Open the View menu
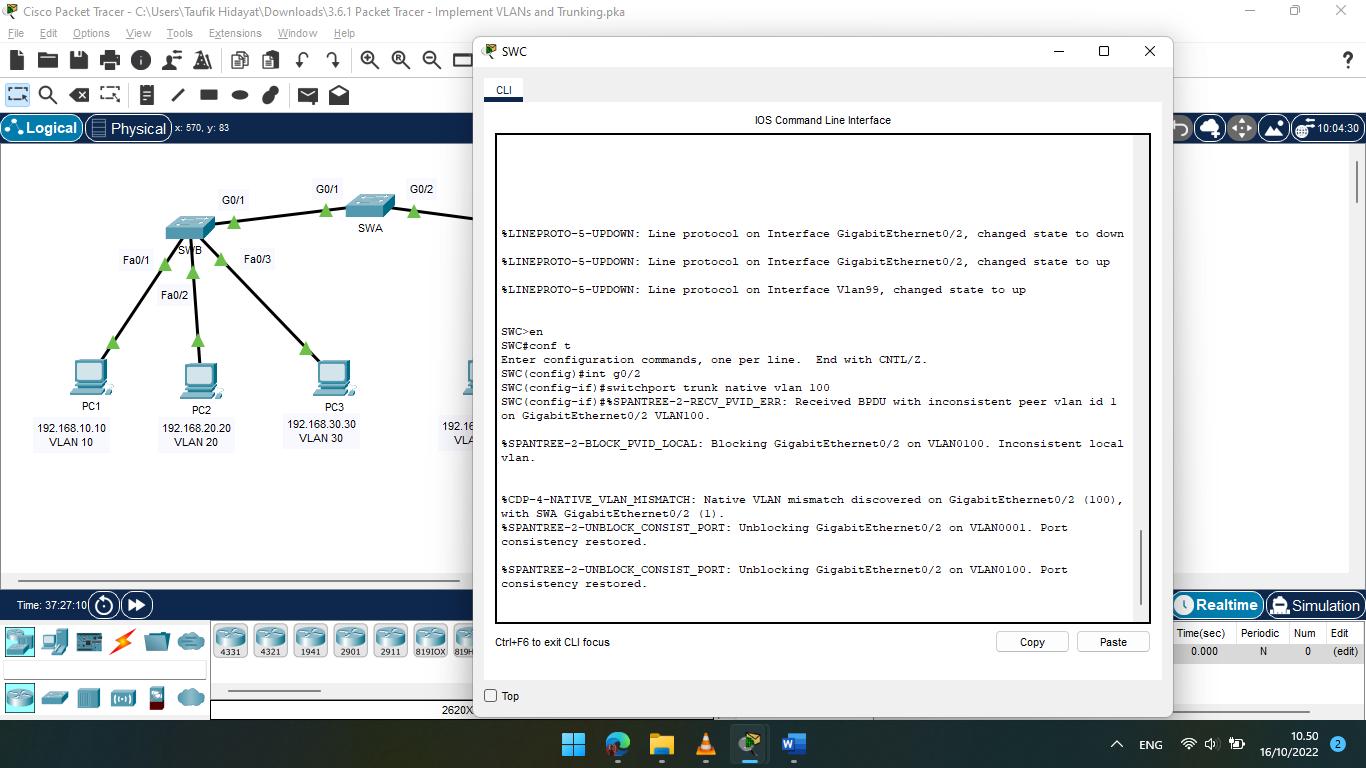Viewport: 1366px width, 768px height. (138, 33)
